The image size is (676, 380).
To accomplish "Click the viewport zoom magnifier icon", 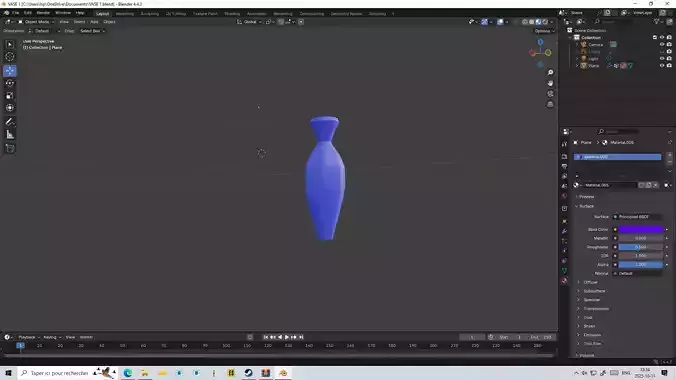I will coord(550,72).
